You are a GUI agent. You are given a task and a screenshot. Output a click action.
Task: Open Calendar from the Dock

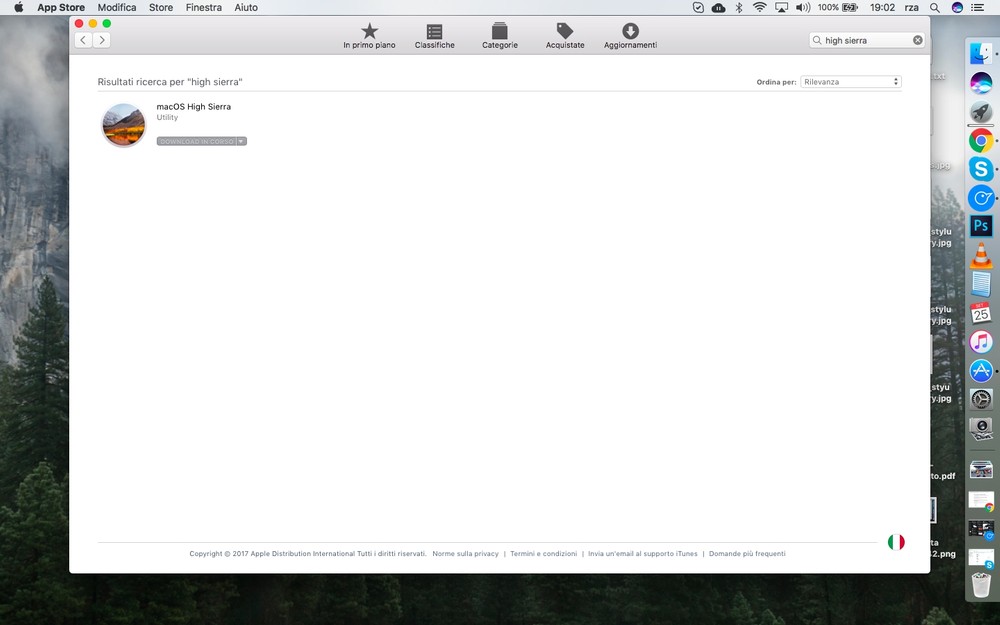pyautogui.click(x=981, y=313)
